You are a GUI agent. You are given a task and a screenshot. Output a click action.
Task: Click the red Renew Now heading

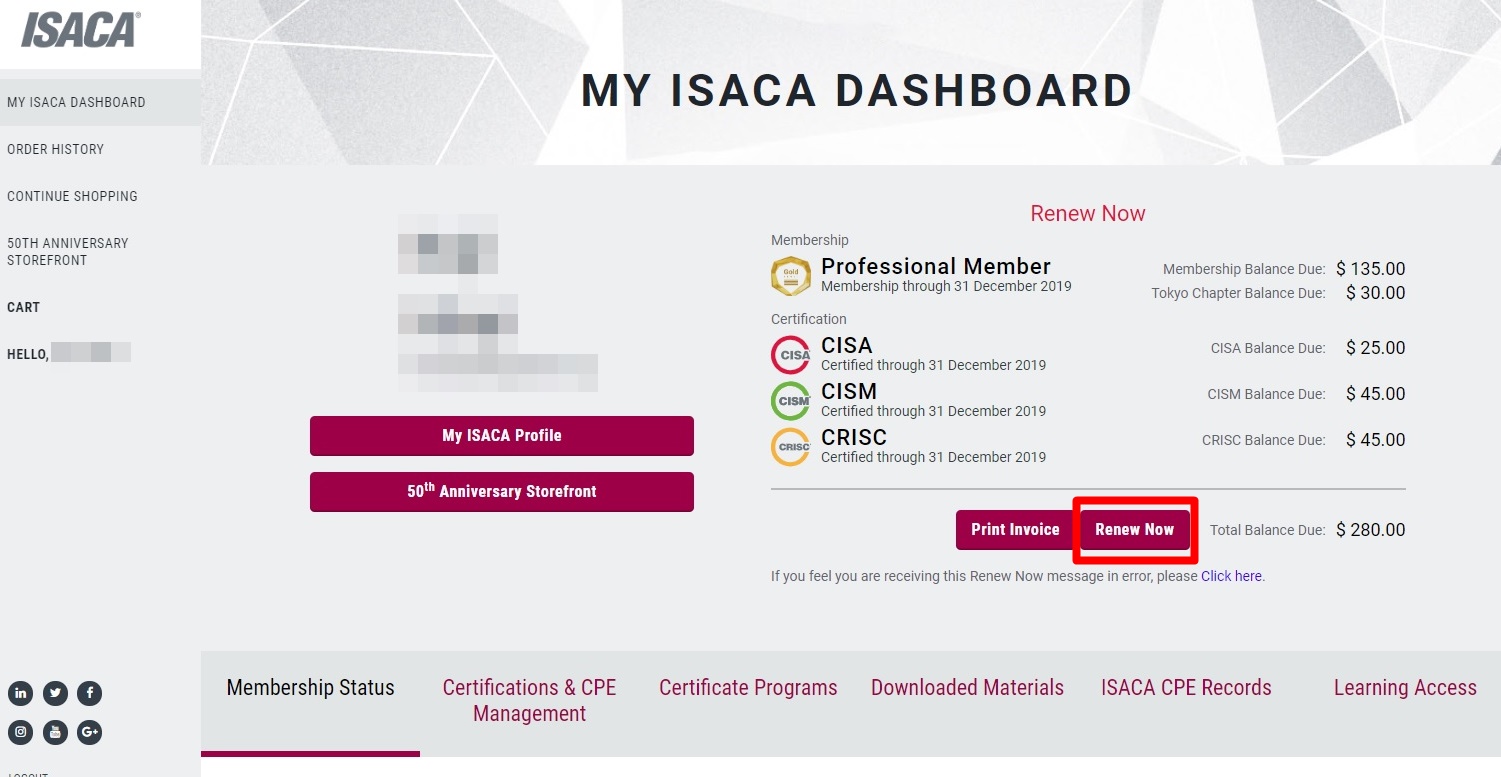tap(1088, 213)
